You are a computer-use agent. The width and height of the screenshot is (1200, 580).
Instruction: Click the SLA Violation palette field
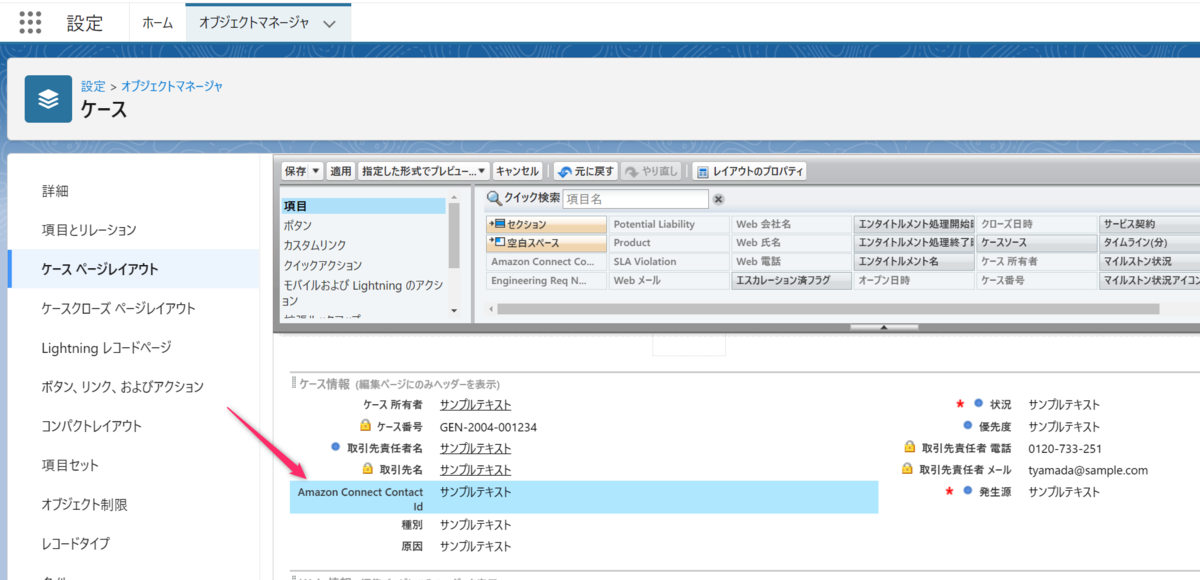point(669,262)
